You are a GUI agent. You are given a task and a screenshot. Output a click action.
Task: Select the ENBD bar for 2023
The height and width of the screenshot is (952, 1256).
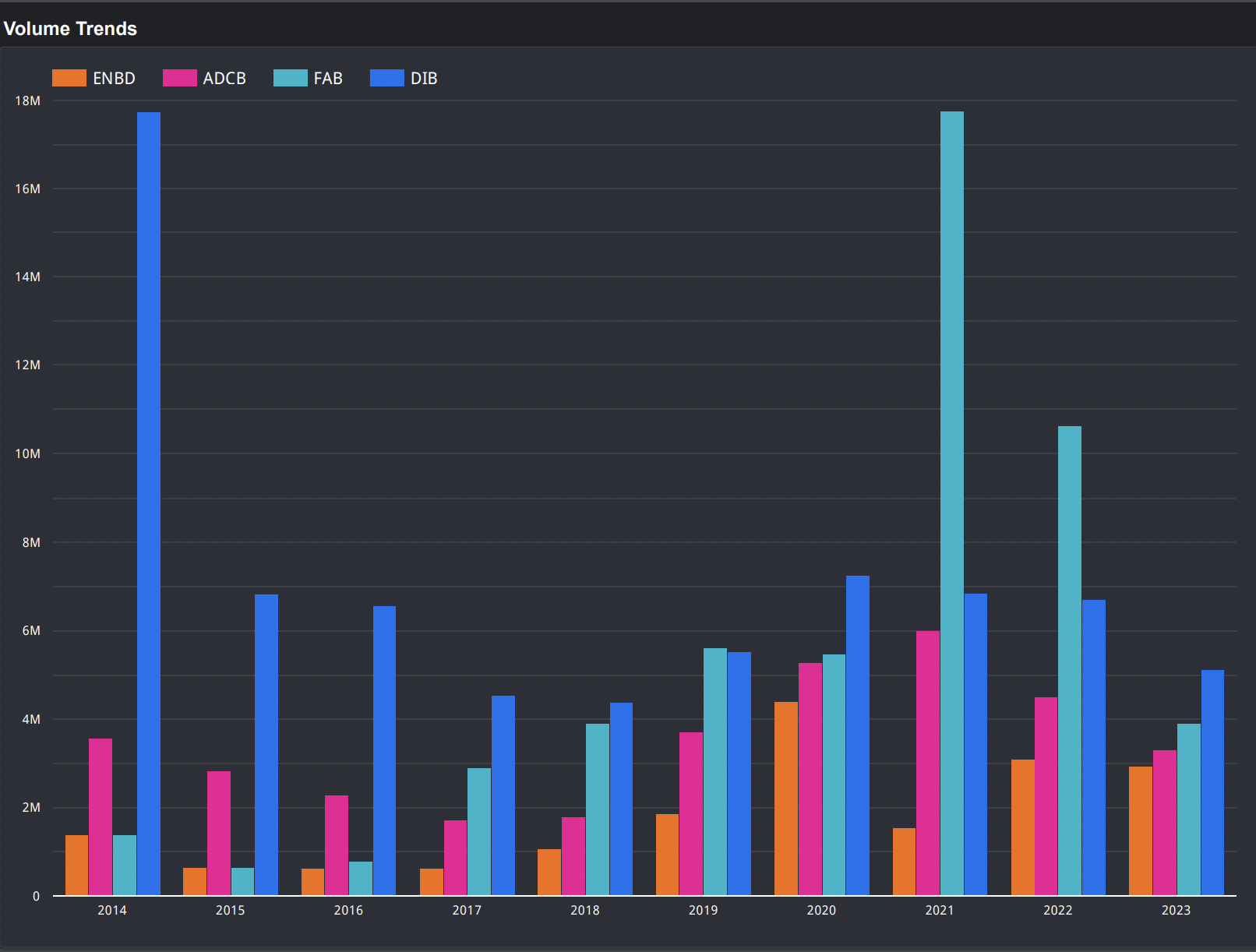[1141, 830]
